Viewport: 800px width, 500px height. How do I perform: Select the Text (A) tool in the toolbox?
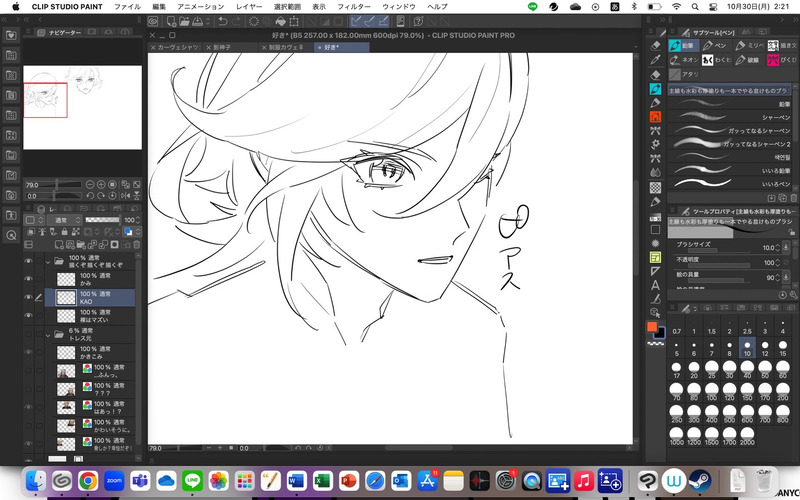(x=655, y=285)
